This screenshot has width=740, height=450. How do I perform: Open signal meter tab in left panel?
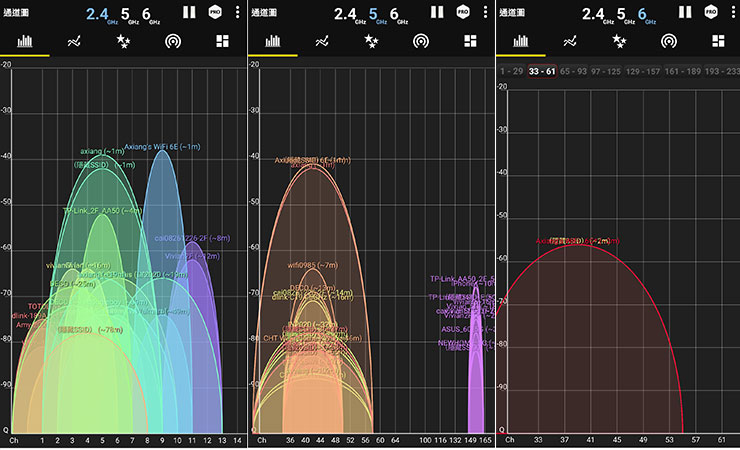pos(173,42)
